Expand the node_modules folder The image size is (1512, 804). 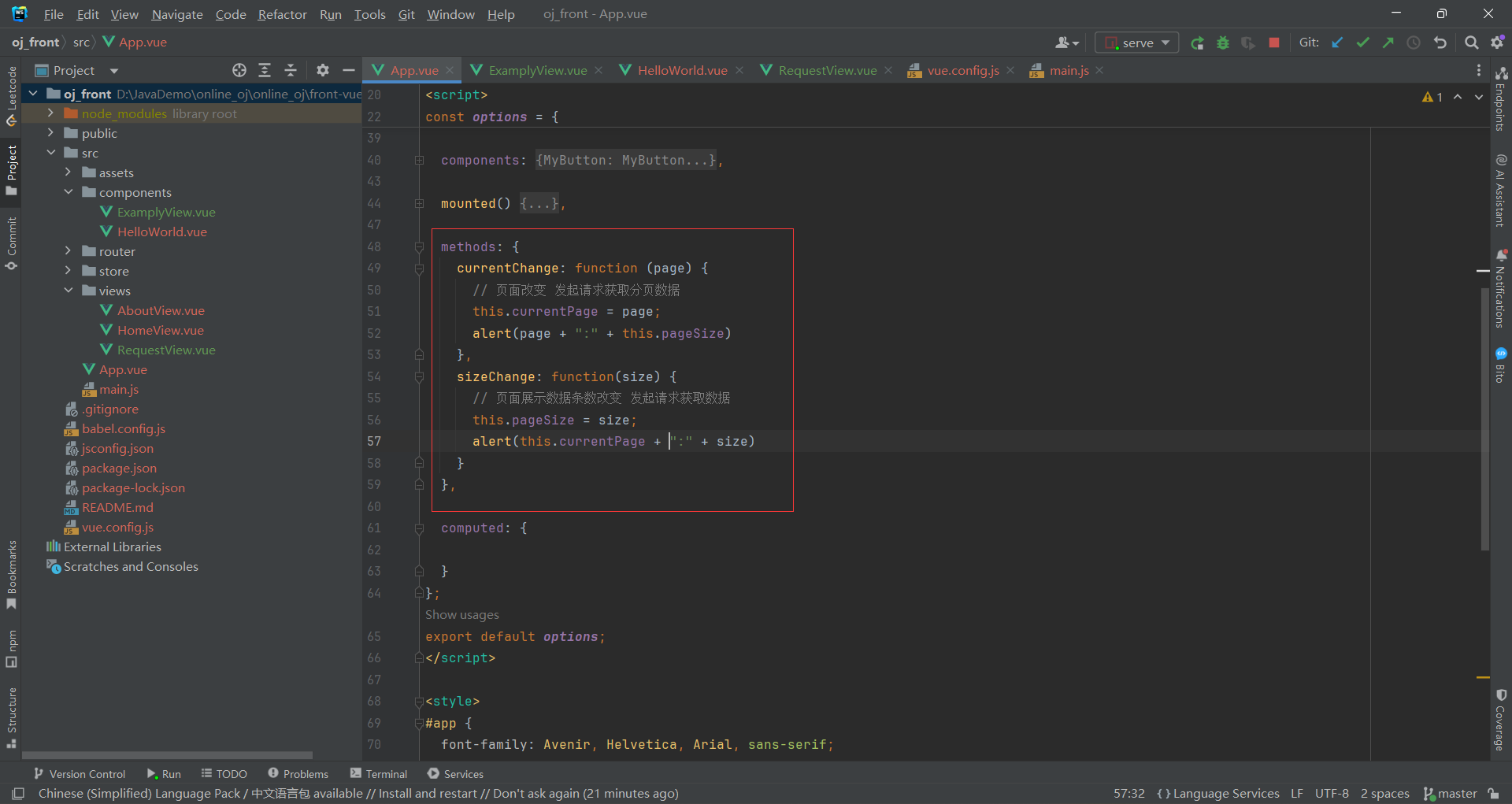pos(50,113)
